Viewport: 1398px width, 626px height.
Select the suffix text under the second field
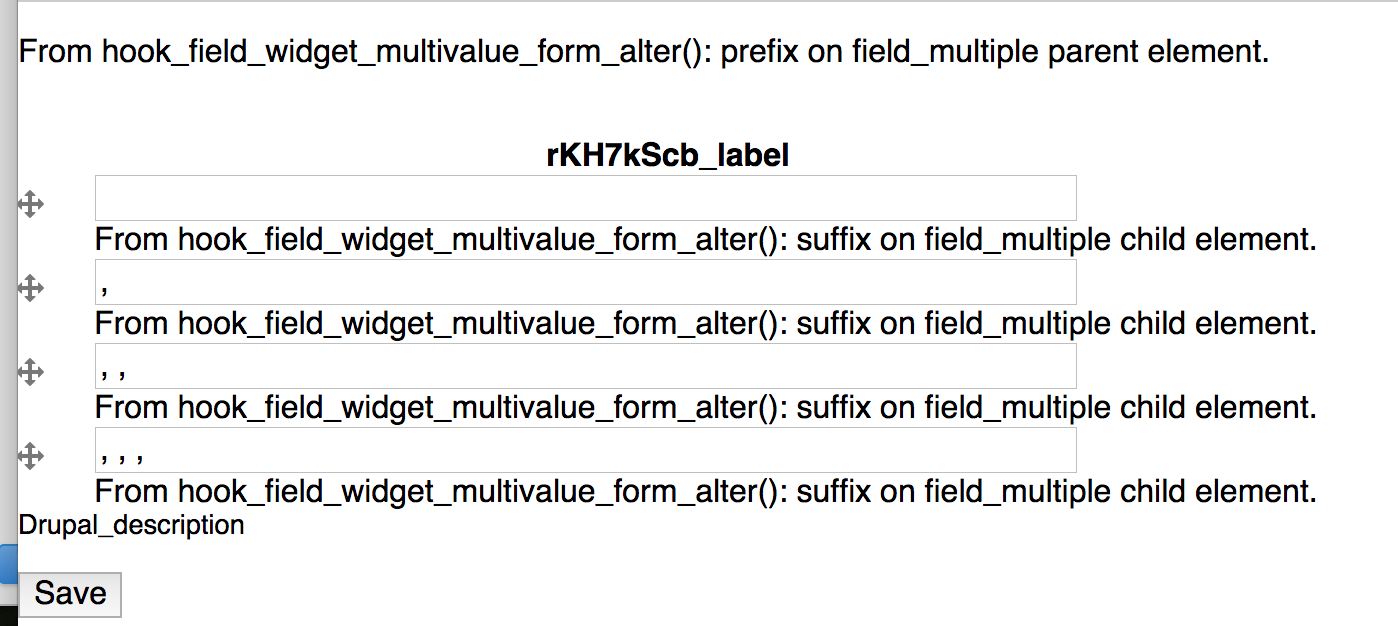704,324
